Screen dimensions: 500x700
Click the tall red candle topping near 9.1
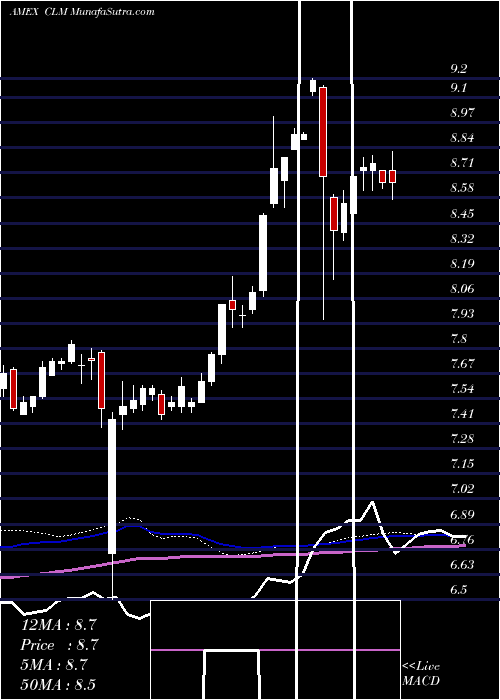point(323,132)
